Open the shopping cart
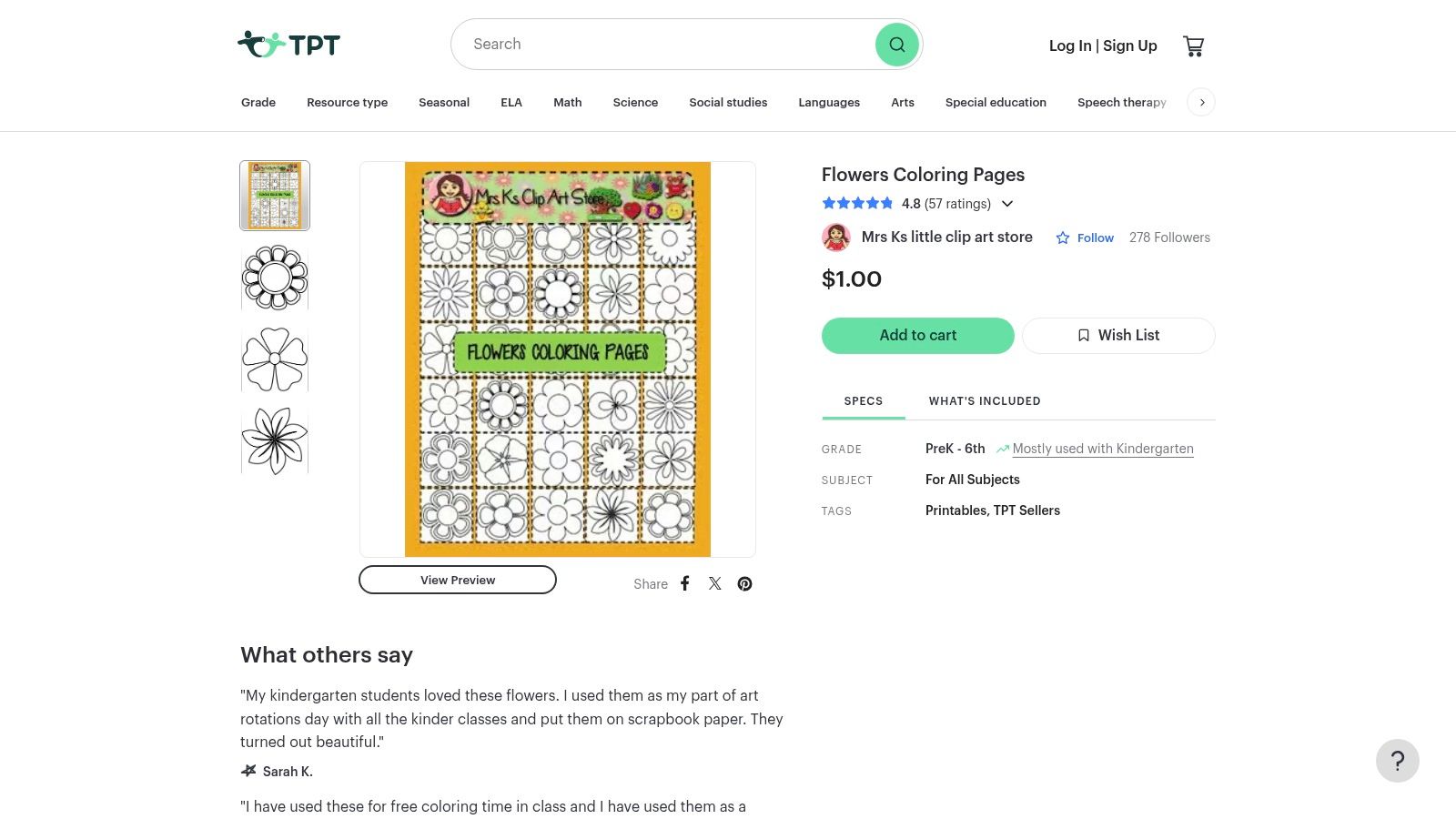The image size is (1456, 819). [1193, 45]
